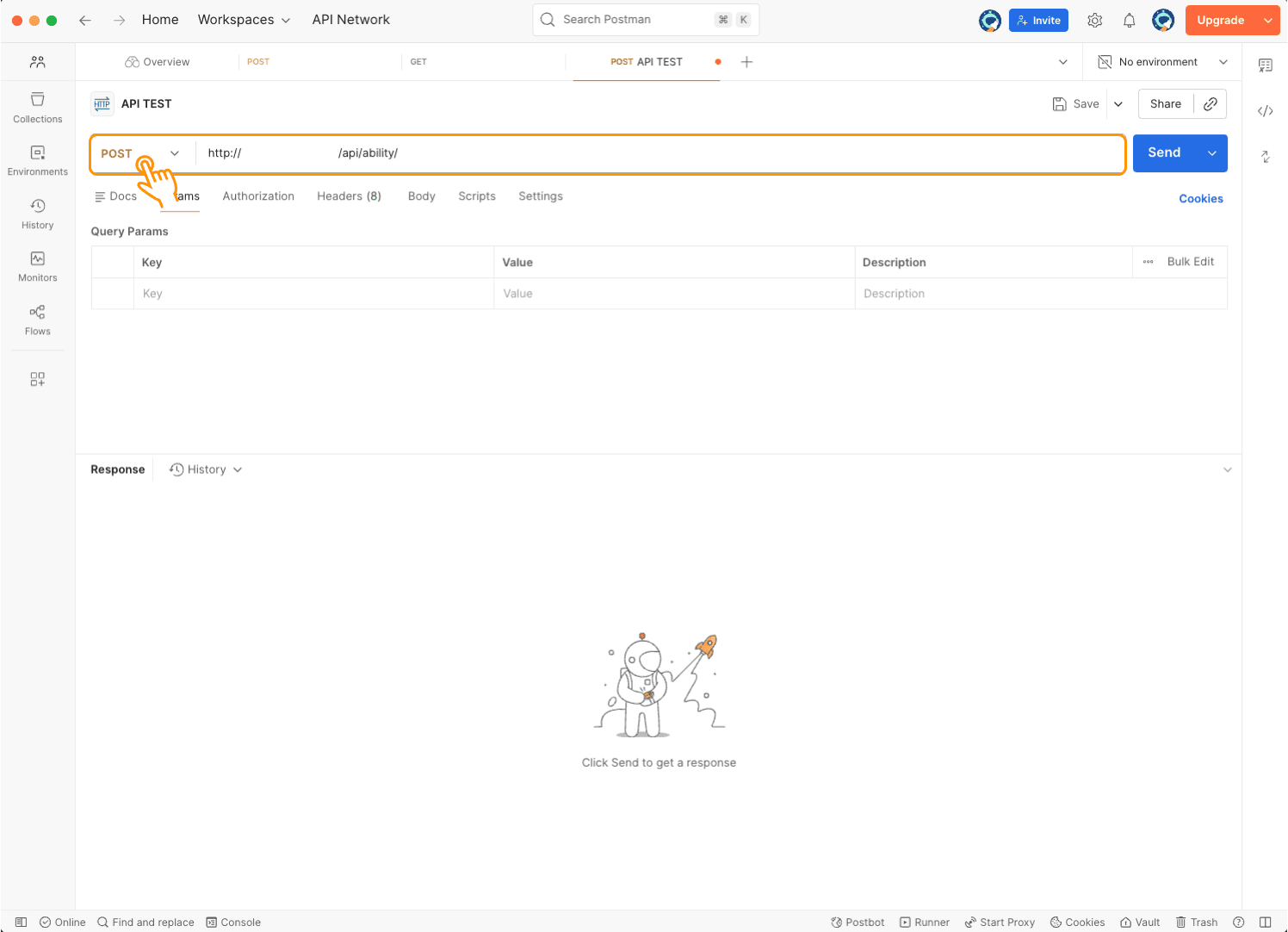Copy the request link icon
Viewport: 1288px width, 932px height.
[1211, 103]
